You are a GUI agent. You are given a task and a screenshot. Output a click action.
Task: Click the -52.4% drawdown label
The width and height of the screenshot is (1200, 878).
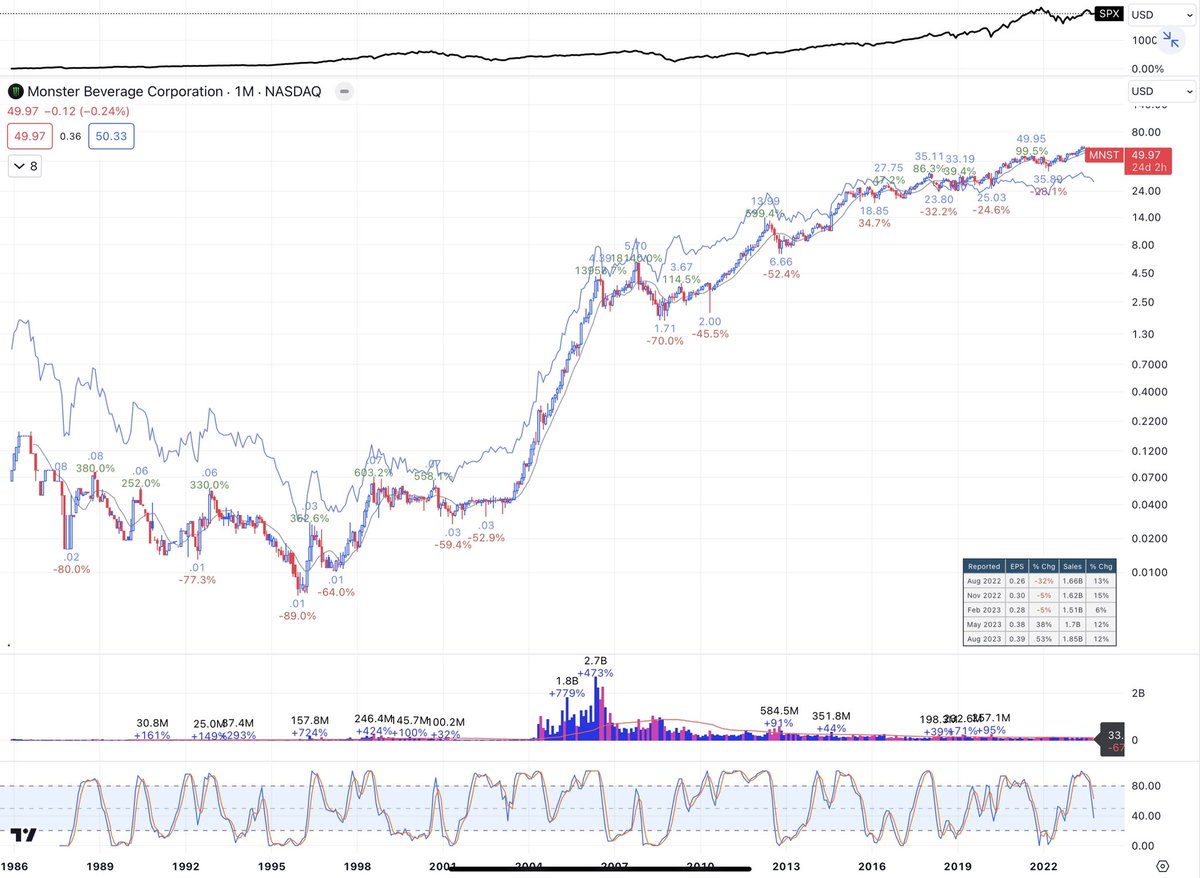click(780, 274)
